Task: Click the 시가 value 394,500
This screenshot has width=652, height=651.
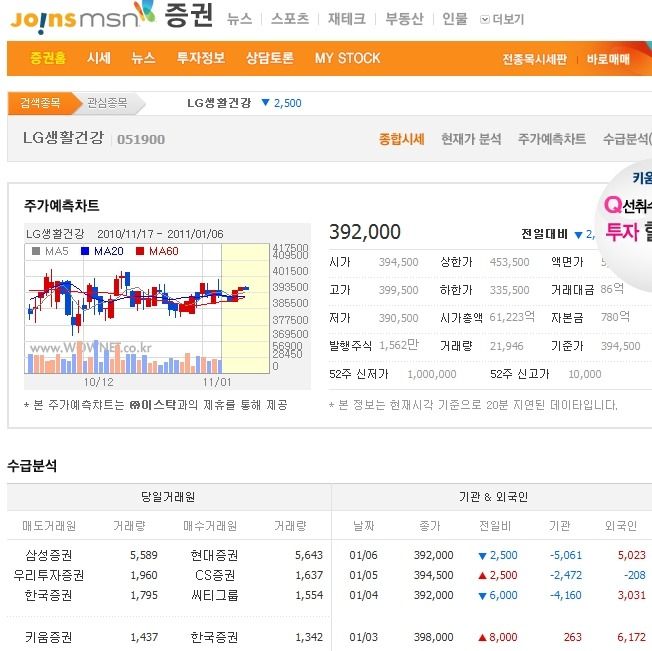Action: pos(398,262)
